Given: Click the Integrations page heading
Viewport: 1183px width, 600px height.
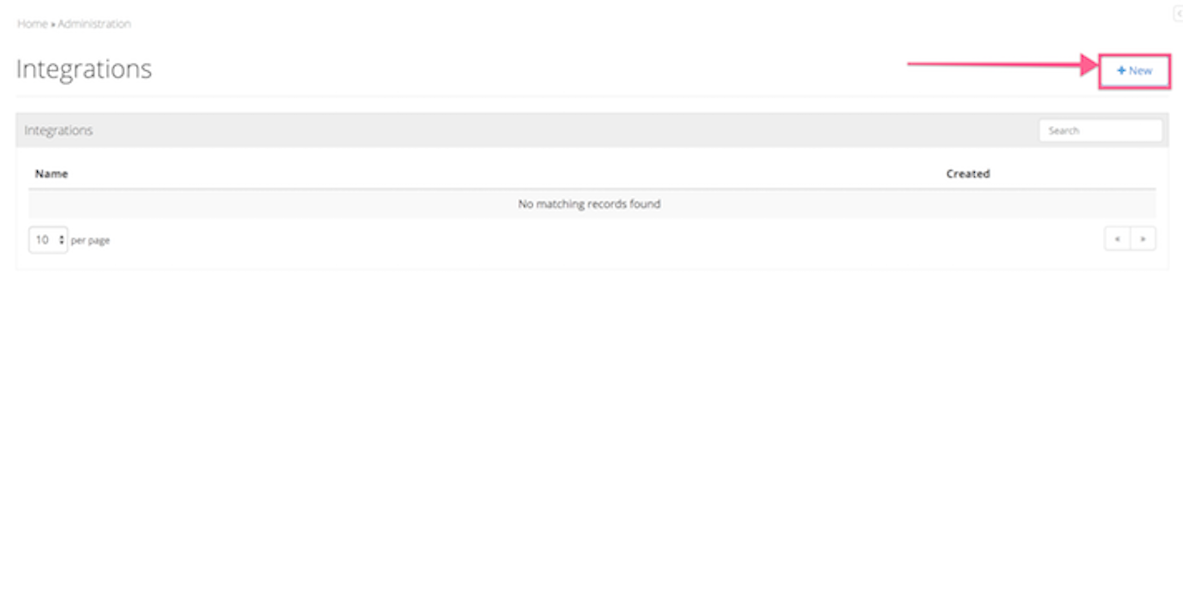Looking at the screenshot, I should click(84, 69).
